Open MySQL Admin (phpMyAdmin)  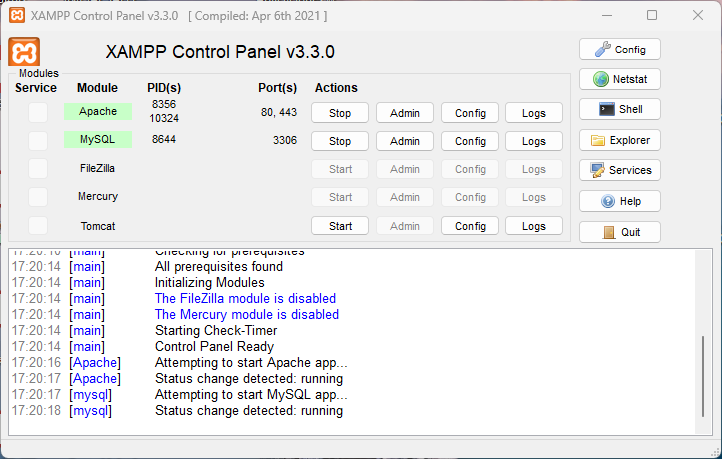405,141
